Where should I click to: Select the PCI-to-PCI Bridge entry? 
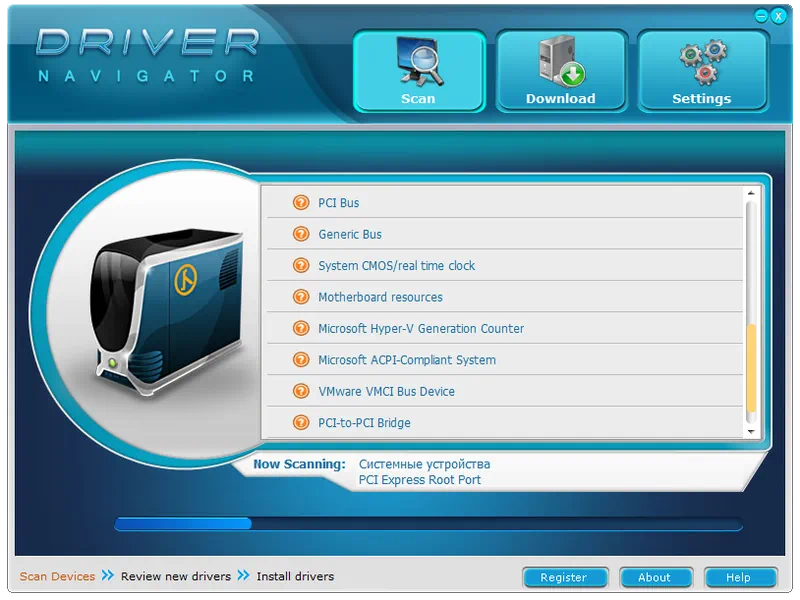[364, 423]
